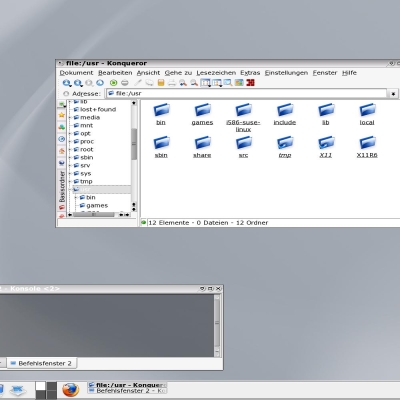The image size is (400, 400).
Task: Launch Firefox from the bottom panel
Action: (x=71, y=390)
